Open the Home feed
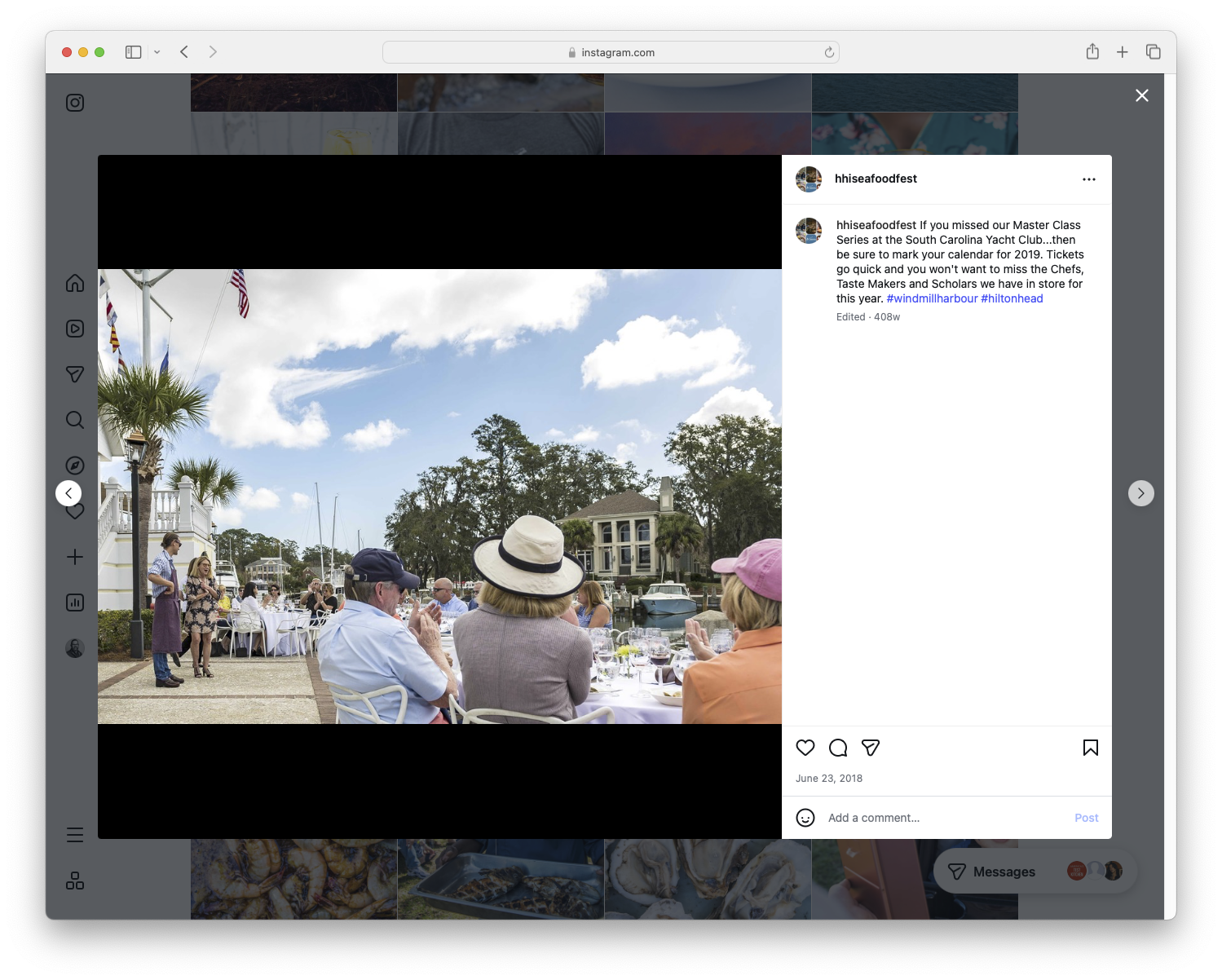Image resolution: width=1222 pixels, height=980 pixels. point(74,283)
